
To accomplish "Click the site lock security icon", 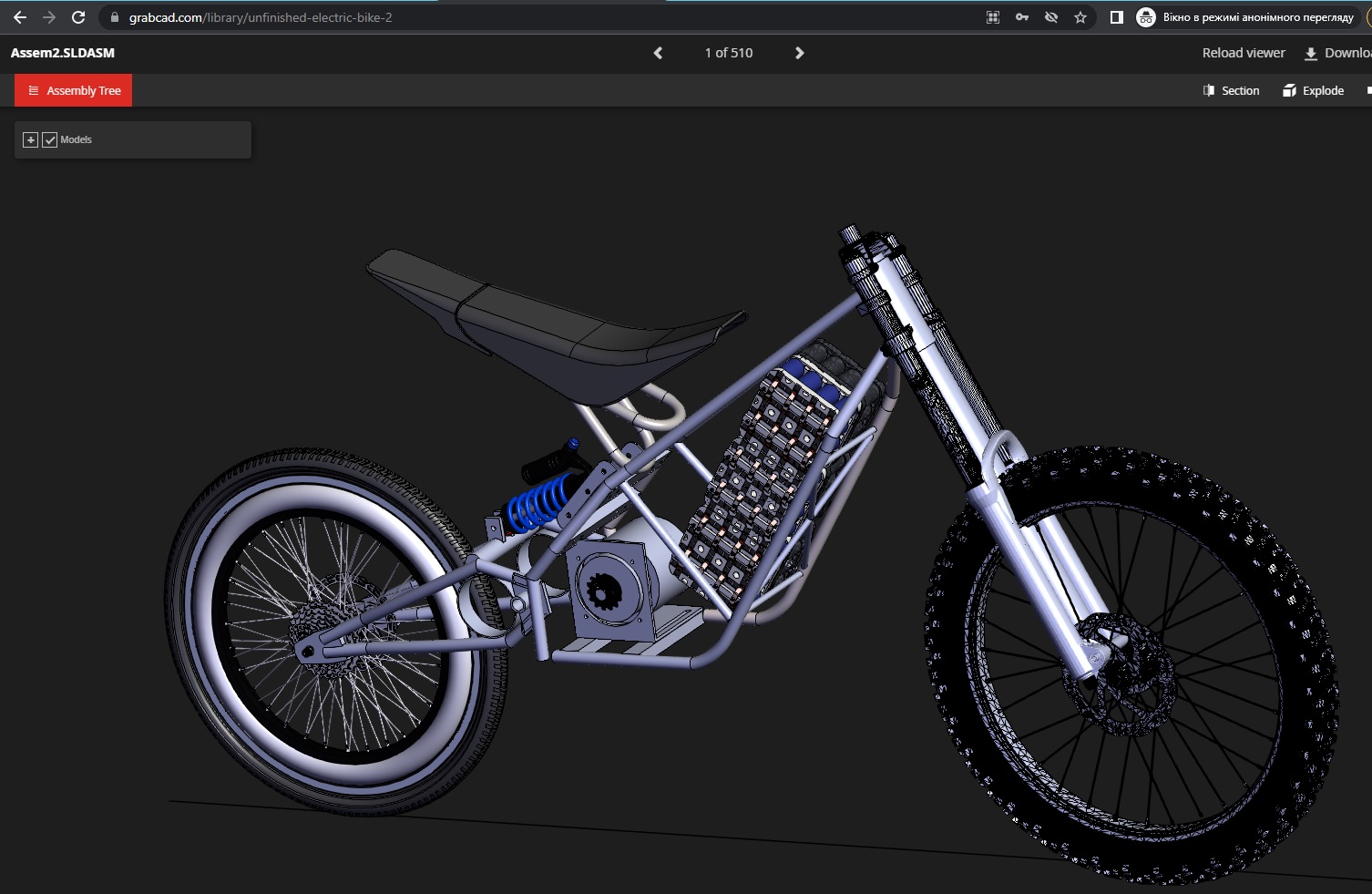I will (x=115, y=17).
